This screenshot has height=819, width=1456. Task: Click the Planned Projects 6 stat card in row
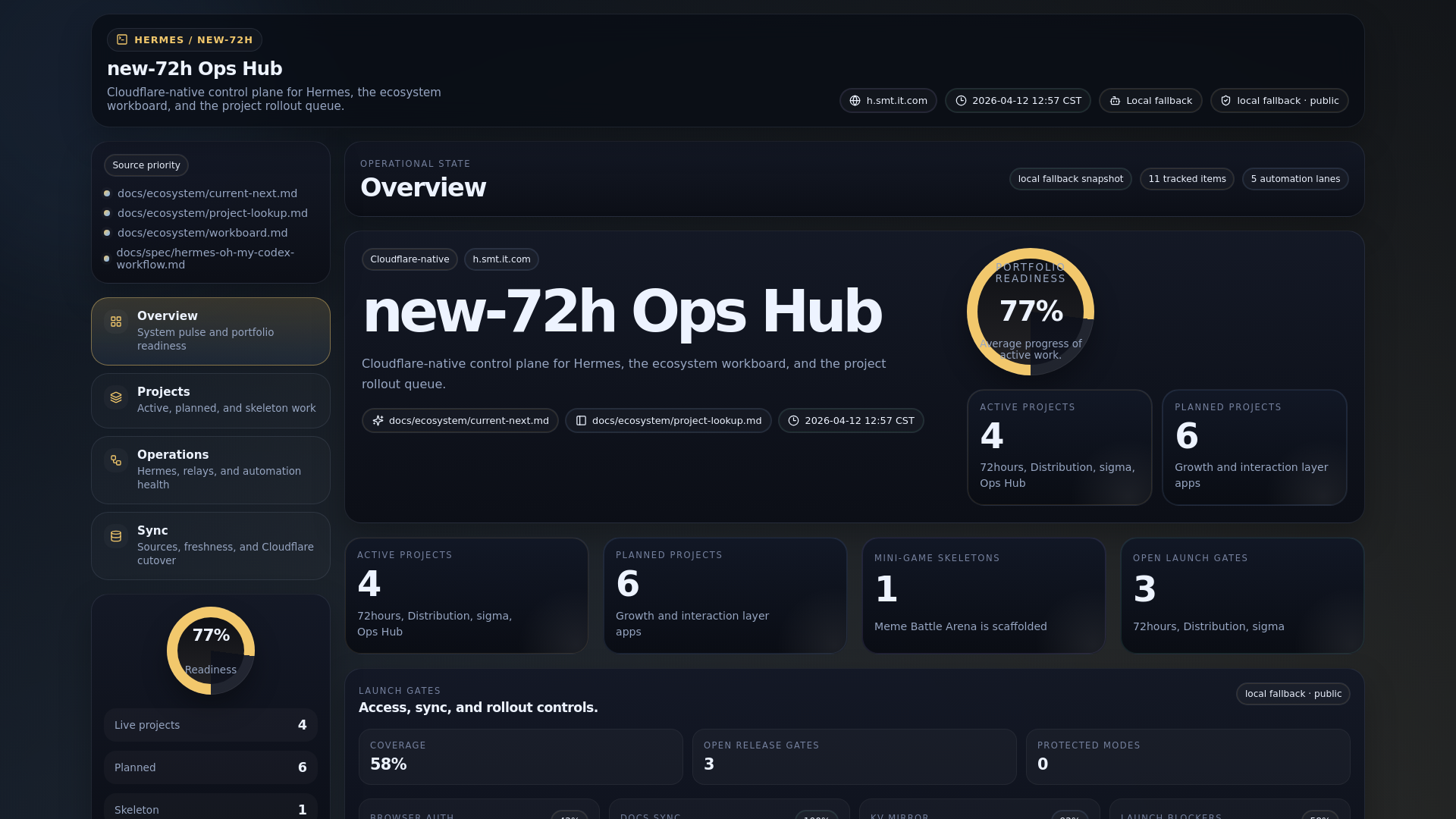pos(725,595)
